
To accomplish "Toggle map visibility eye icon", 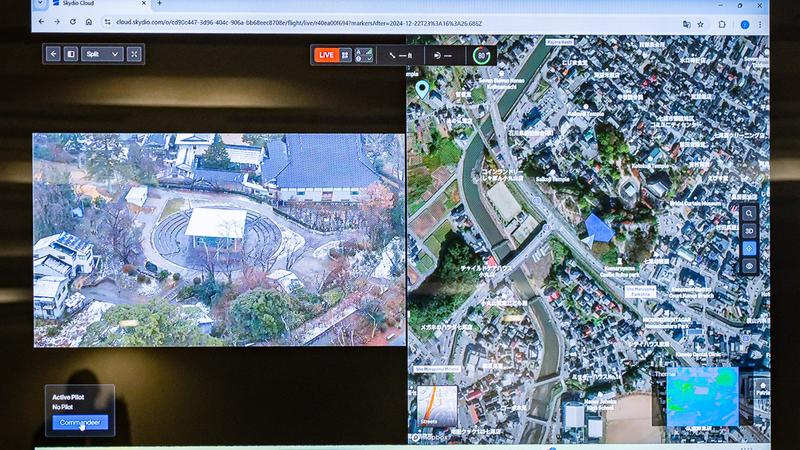I will pyautogui.click(x=750, y=267).
